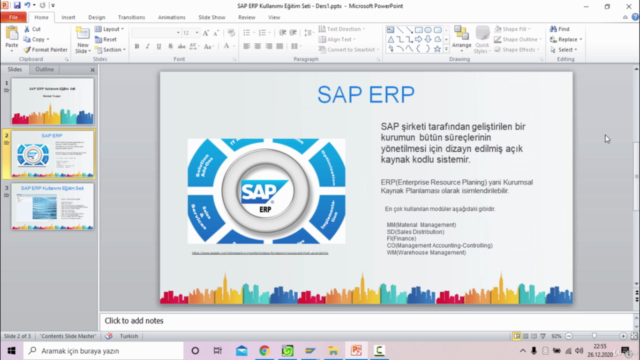Click to add notes field
The height and width of the screenshot is (360, 640).
(367, 321)
